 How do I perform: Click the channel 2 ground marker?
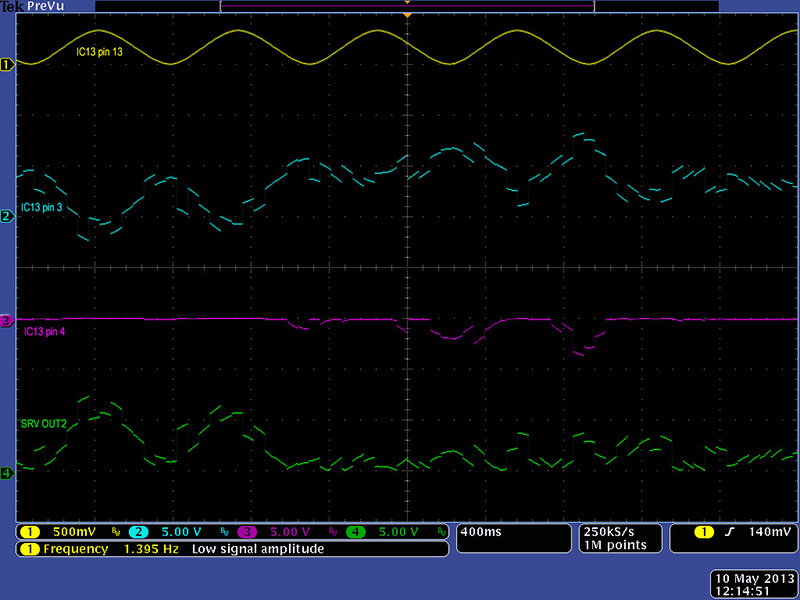(8, 216)
